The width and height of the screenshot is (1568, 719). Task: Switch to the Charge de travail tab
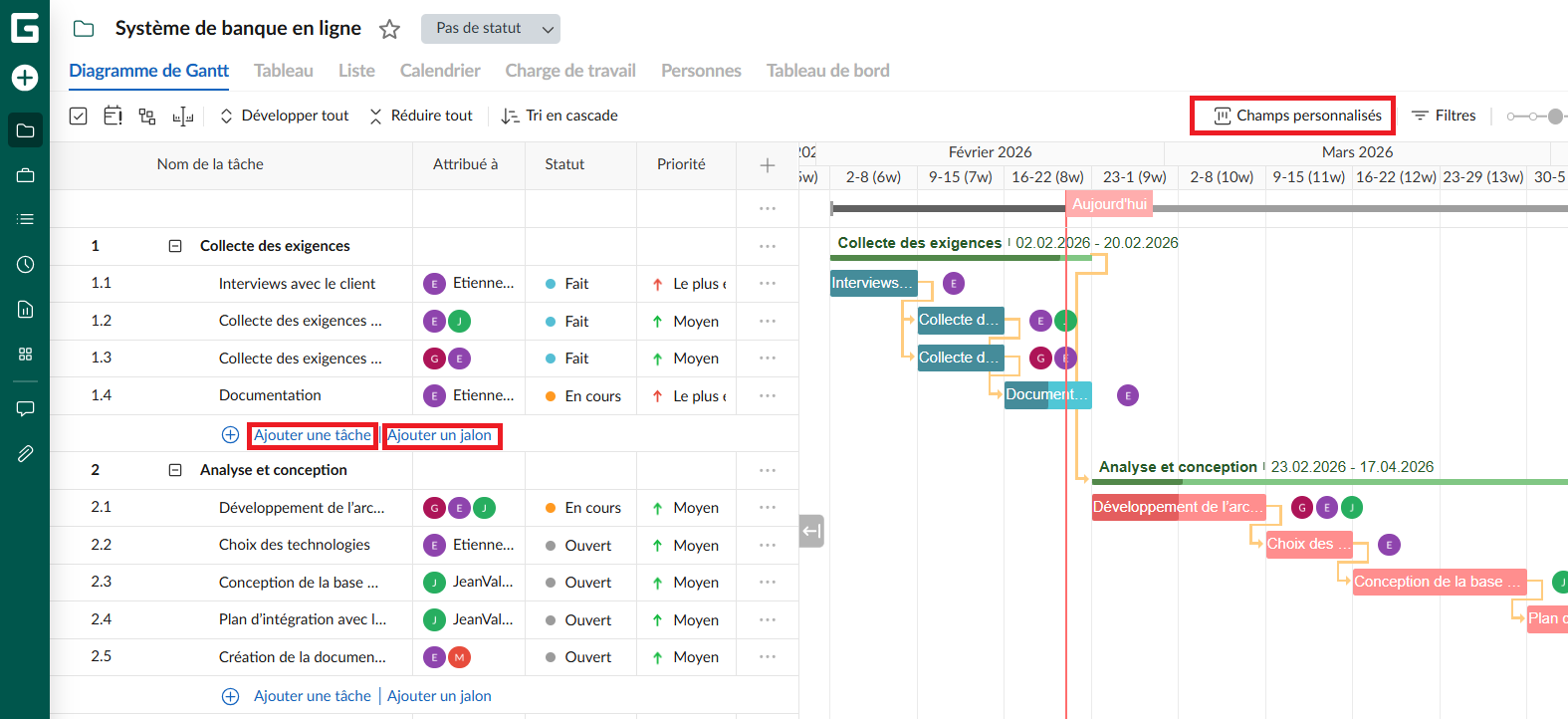[570, 71]
